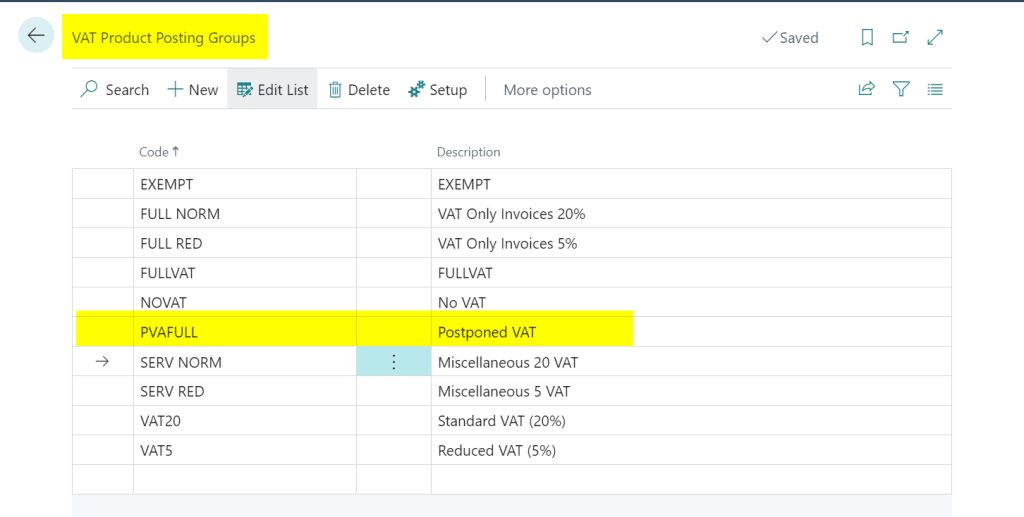Screen dimensions: 1024x517
Task: Expand More options menu
Action: coord(547,89)
